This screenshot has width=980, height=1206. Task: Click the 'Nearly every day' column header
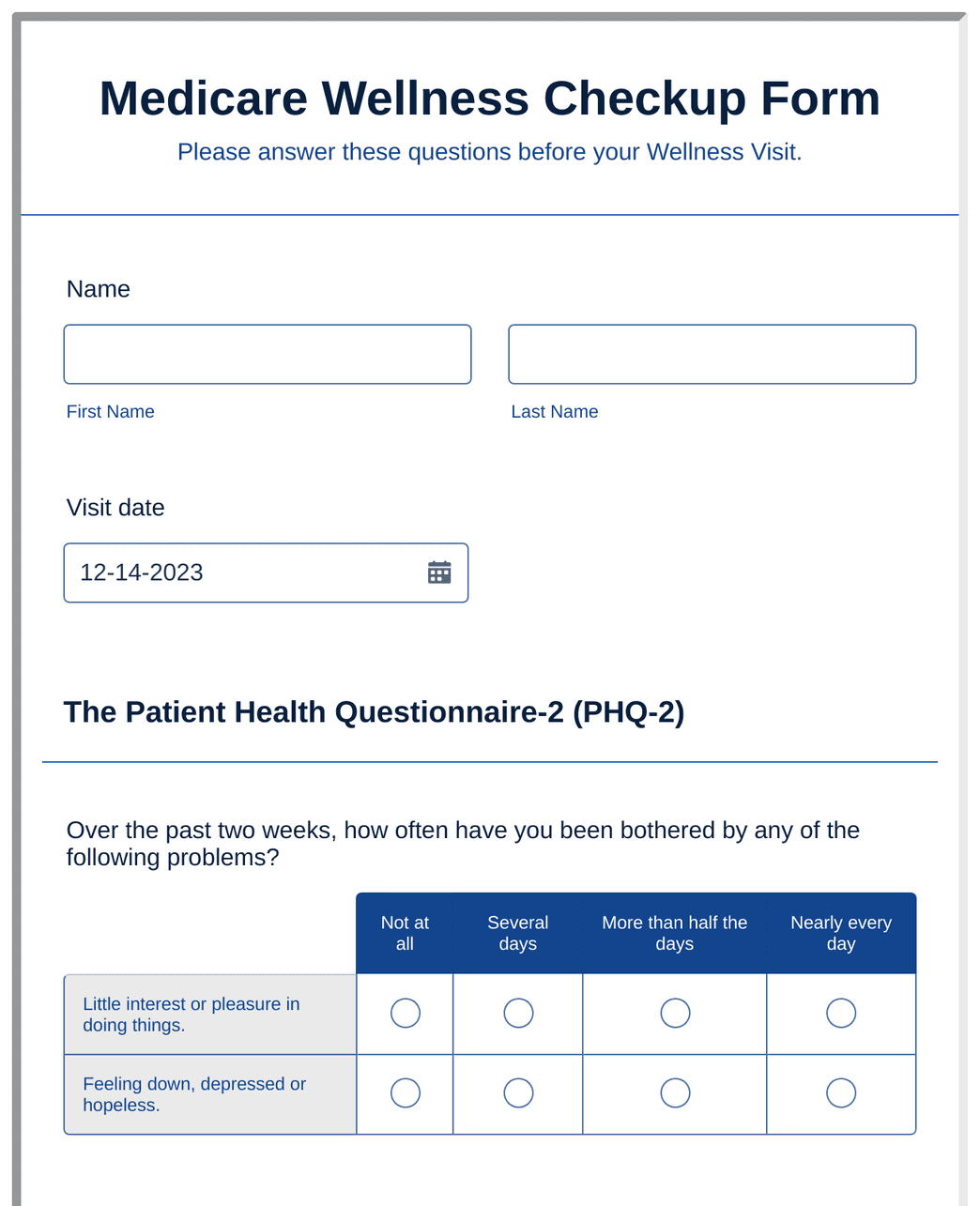pyautogui.click(x=840, y=933)
